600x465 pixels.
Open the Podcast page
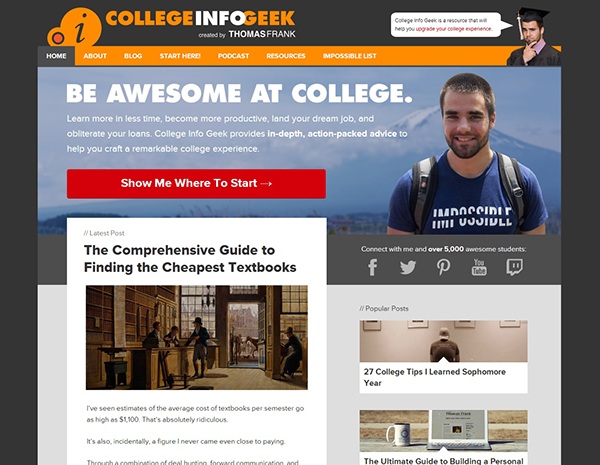233,56
